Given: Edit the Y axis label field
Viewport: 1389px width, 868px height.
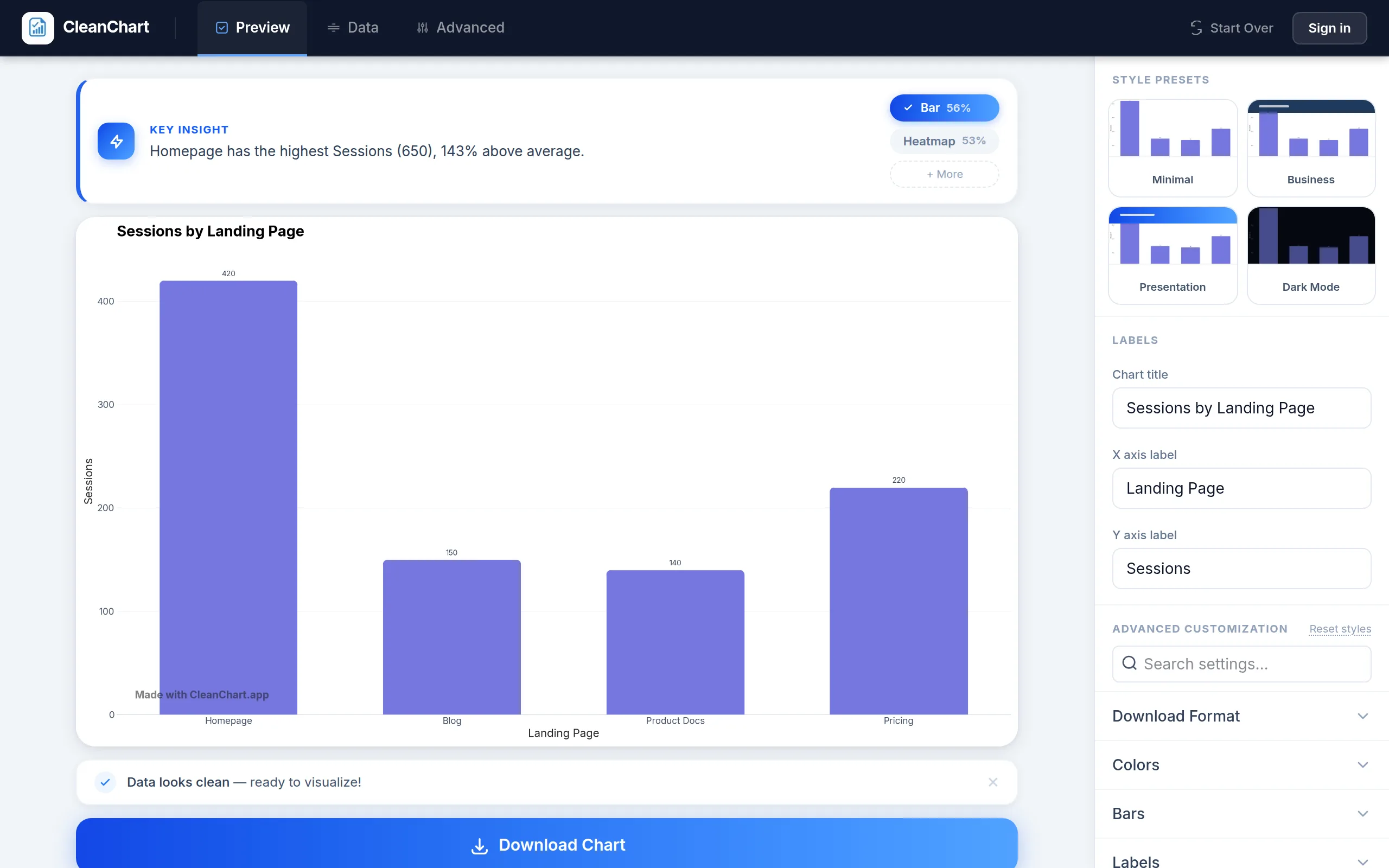Looking at the screenshot, I should pos(1241,569).
